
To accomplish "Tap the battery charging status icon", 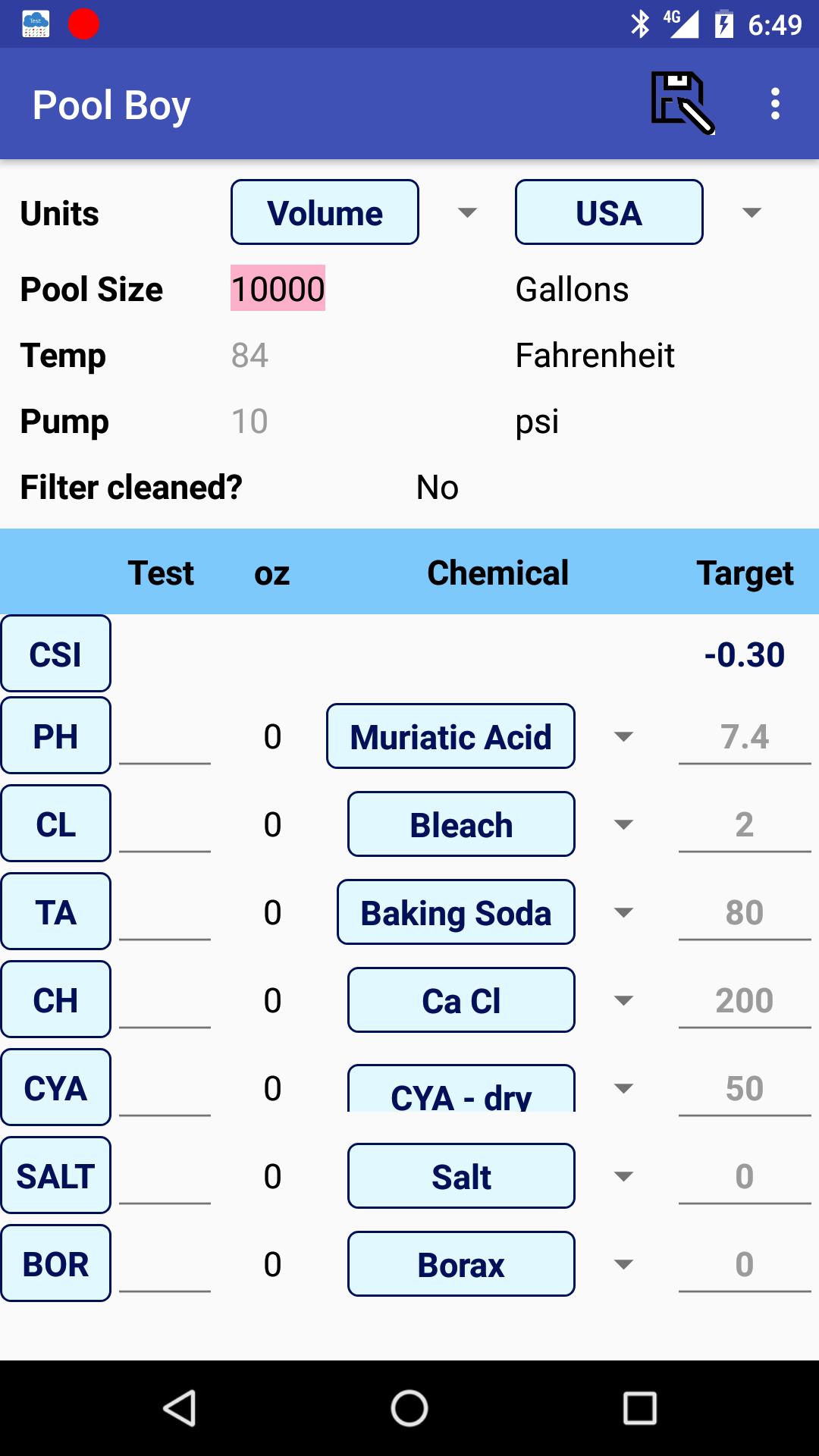I will coord(724,24).
